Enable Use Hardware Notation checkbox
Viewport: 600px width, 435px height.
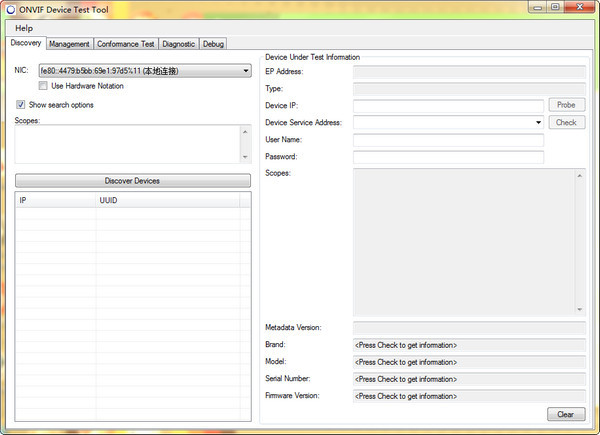click(43, 86)
